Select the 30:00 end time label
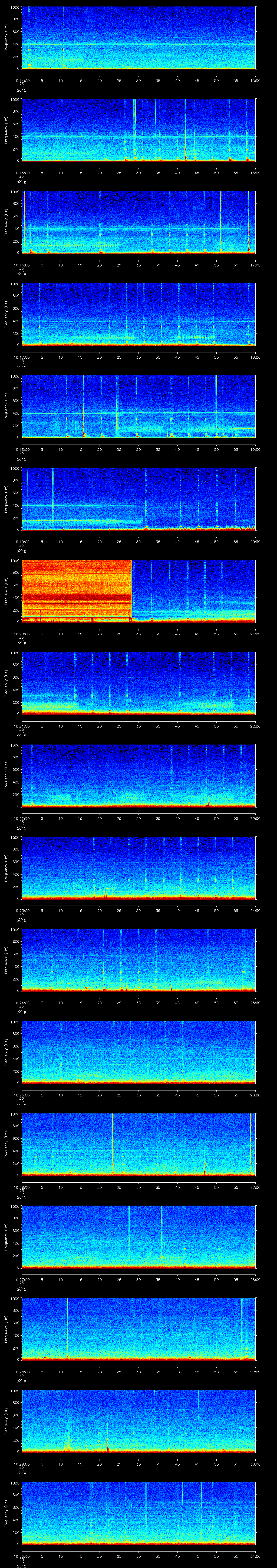277x1568 pixels. (x=255, y=1464)
